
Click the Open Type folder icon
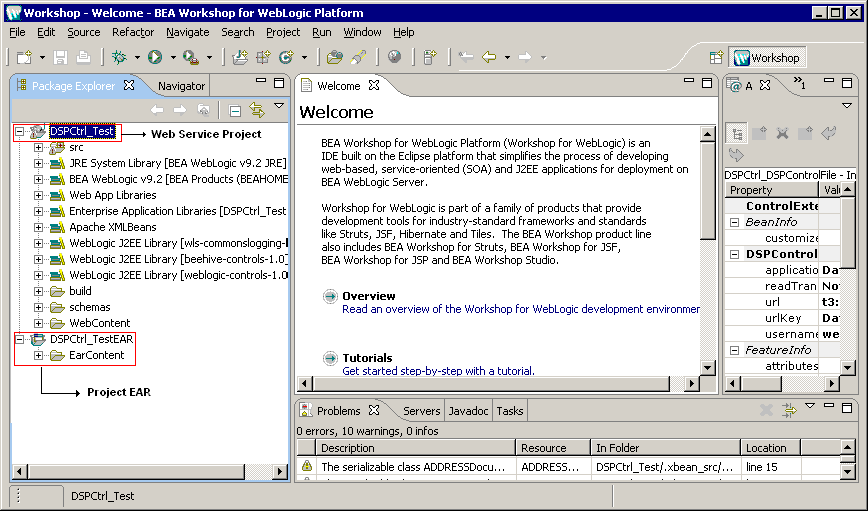pyautogui.click(x=334, y=57)
